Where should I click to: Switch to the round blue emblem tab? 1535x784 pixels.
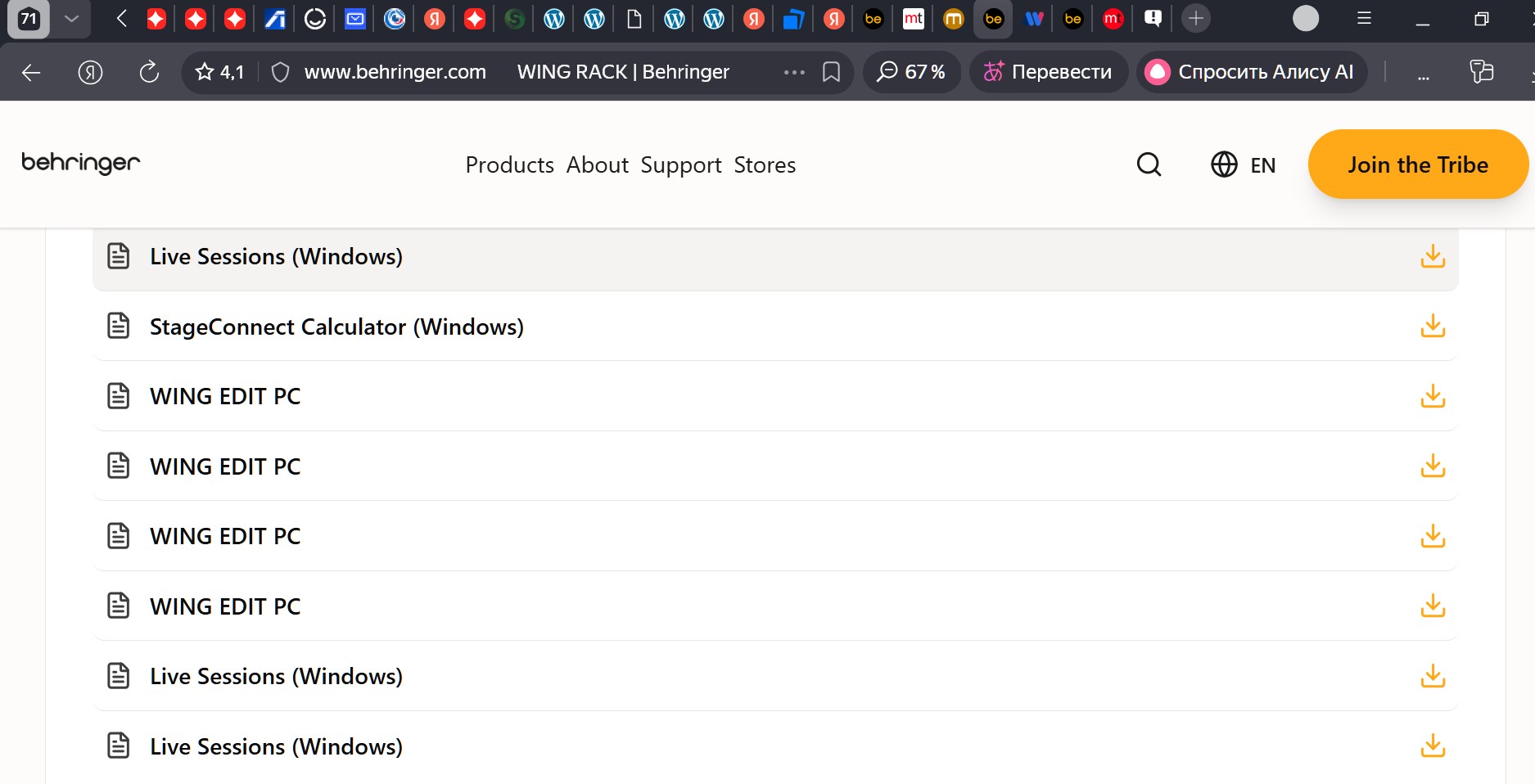[x=395, y=19]
